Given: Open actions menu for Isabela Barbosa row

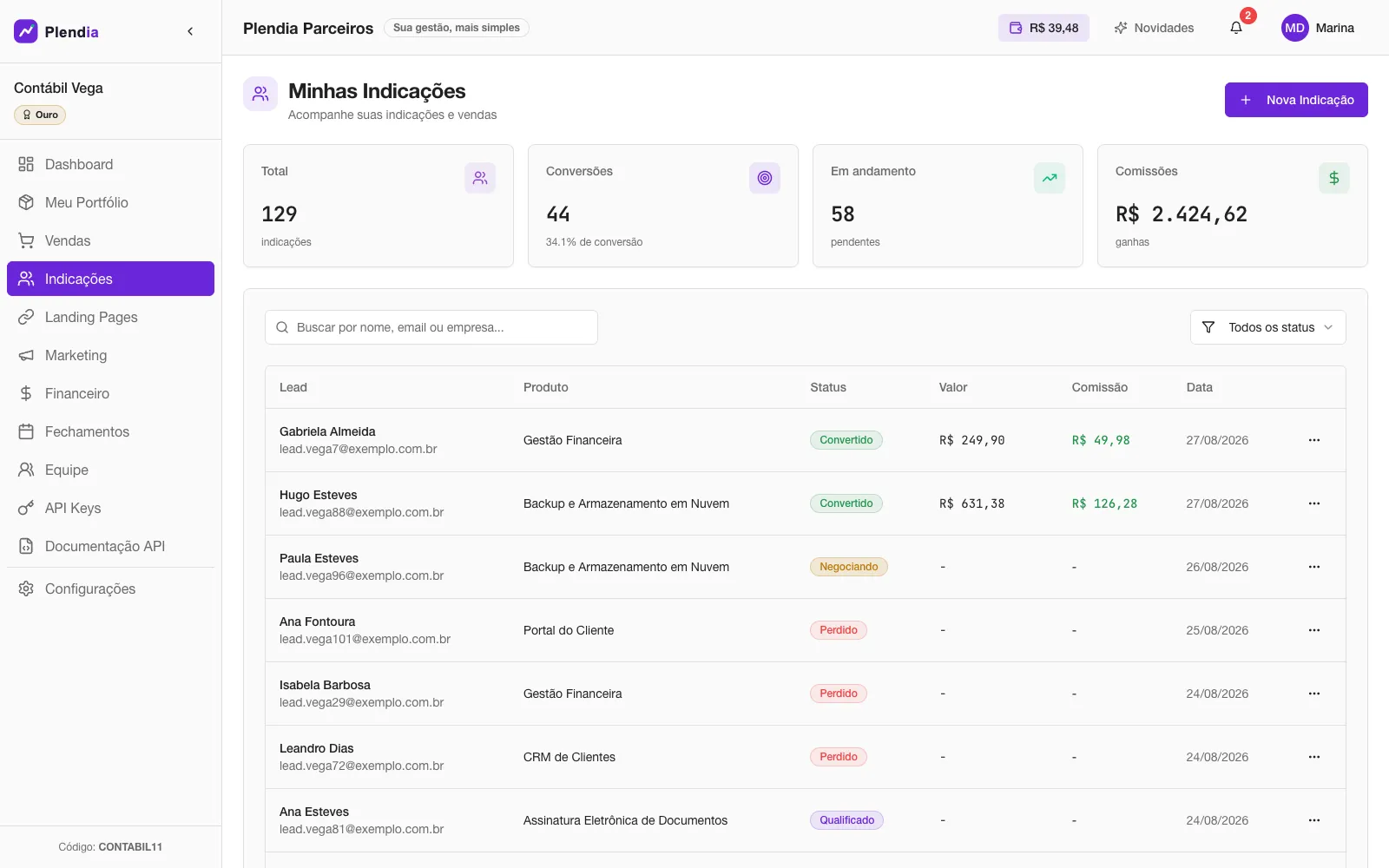Looking at the screenshot, I should [1314, 694].
